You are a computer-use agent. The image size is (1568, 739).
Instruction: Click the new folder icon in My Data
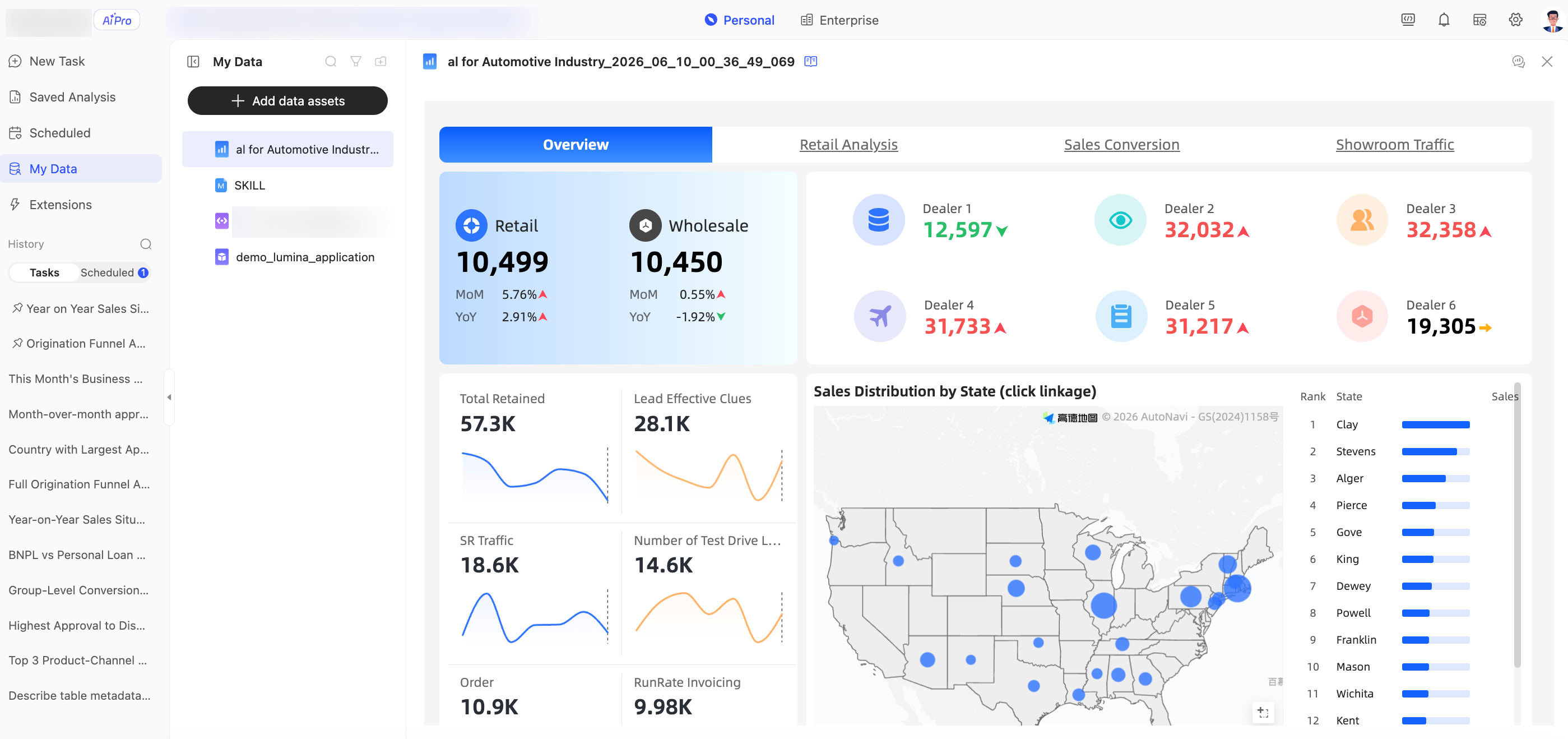[381, 62]
